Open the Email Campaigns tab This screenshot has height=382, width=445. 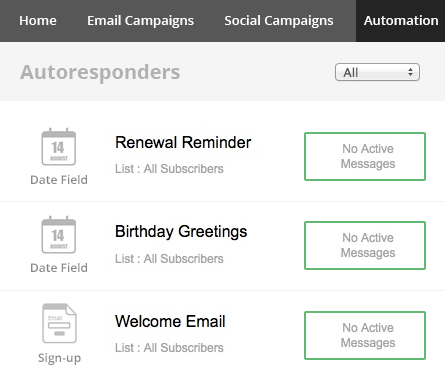[140, 21]
